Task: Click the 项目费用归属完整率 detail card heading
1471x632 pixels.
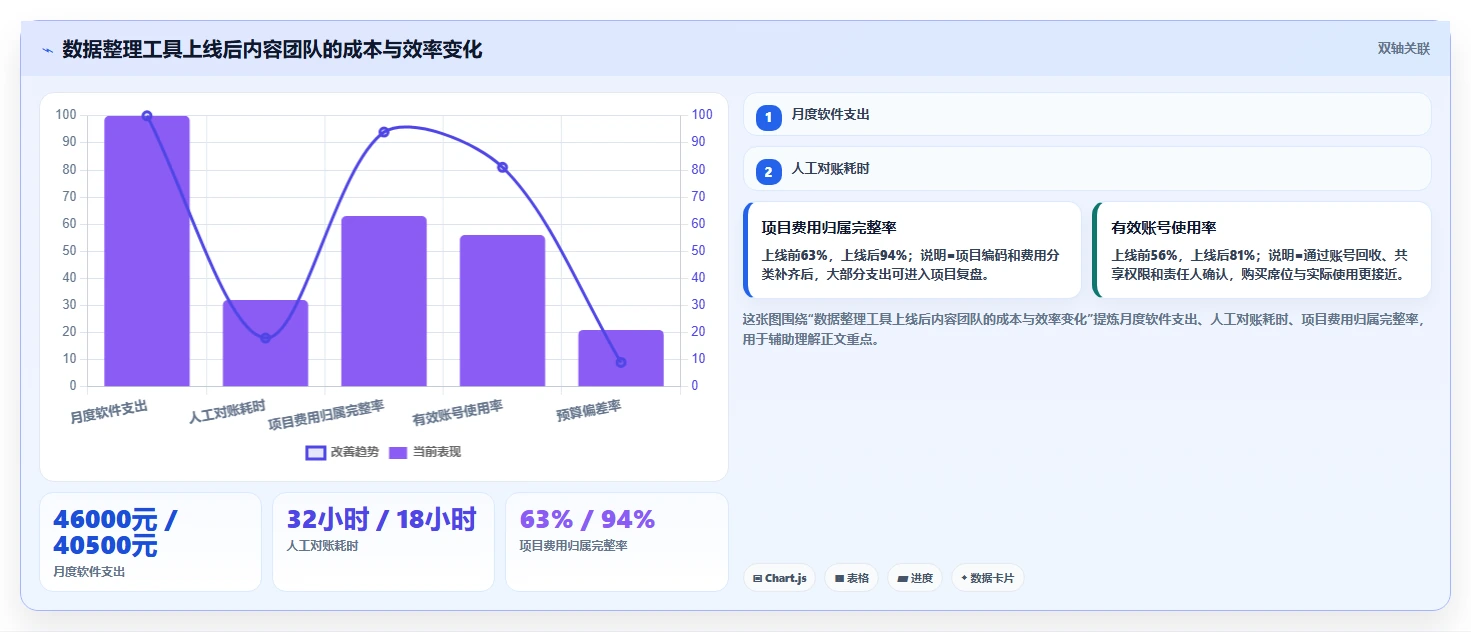Action: [829, 228]
